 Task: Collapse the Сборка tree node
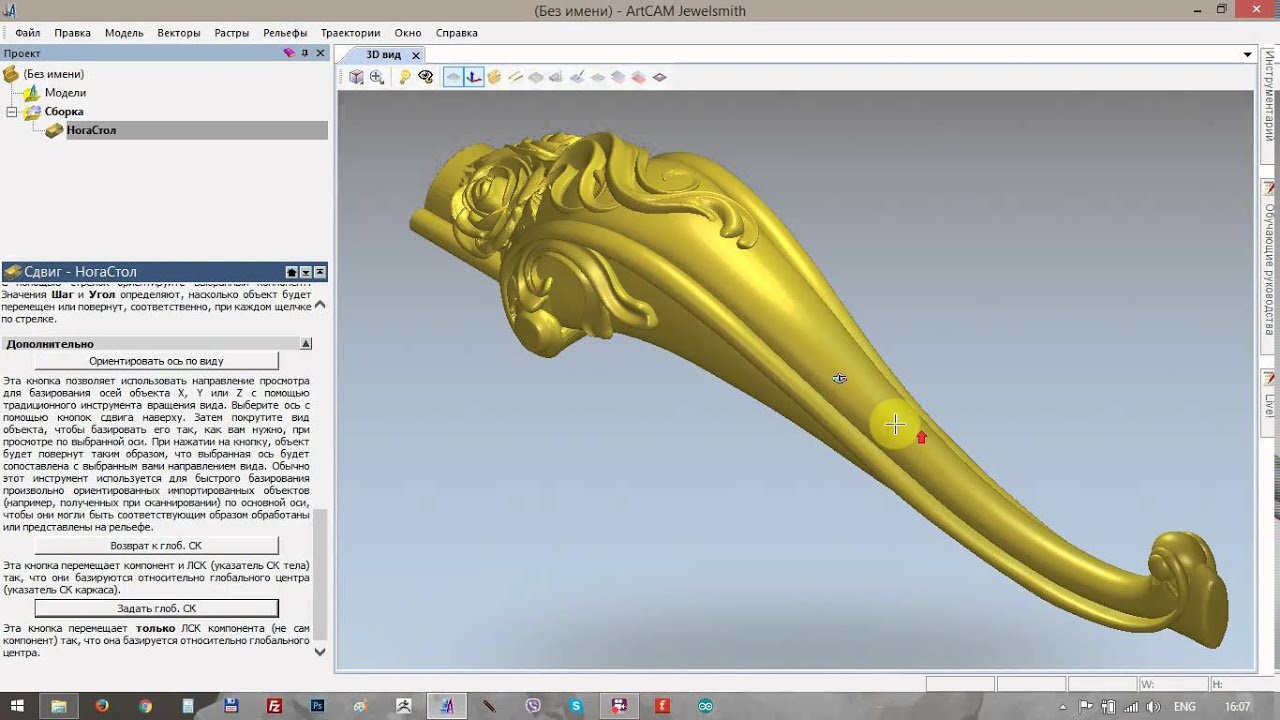pyautogui.click(x=12, y=112)
